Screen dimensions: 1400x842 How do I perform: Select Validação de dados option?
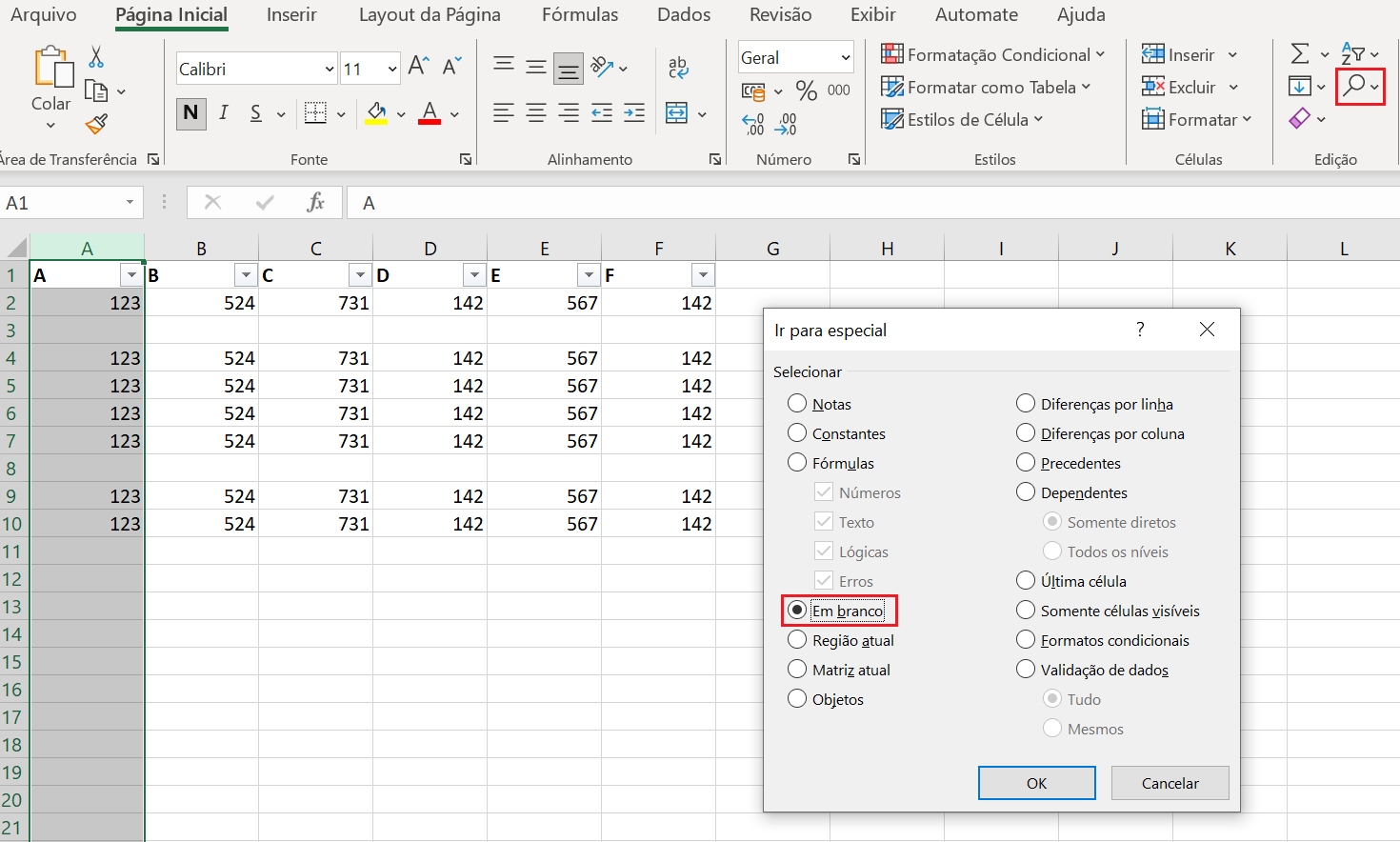click(1026, 670)
